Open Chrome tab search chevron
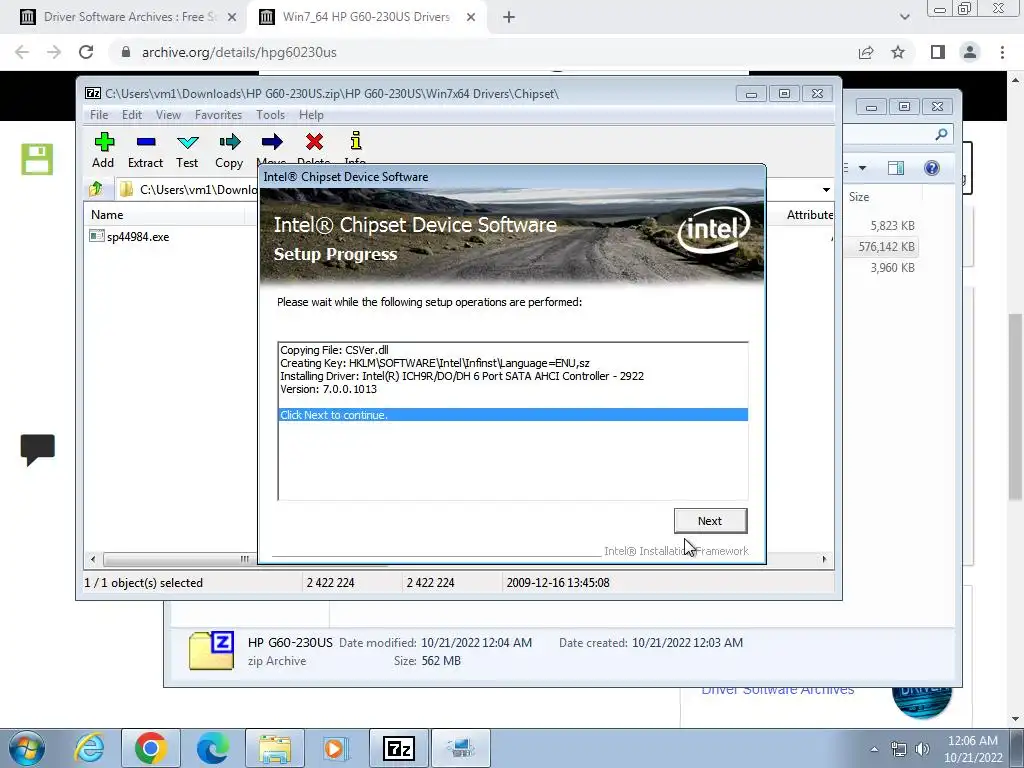The image size is (1024, 768). pos(904,17)
